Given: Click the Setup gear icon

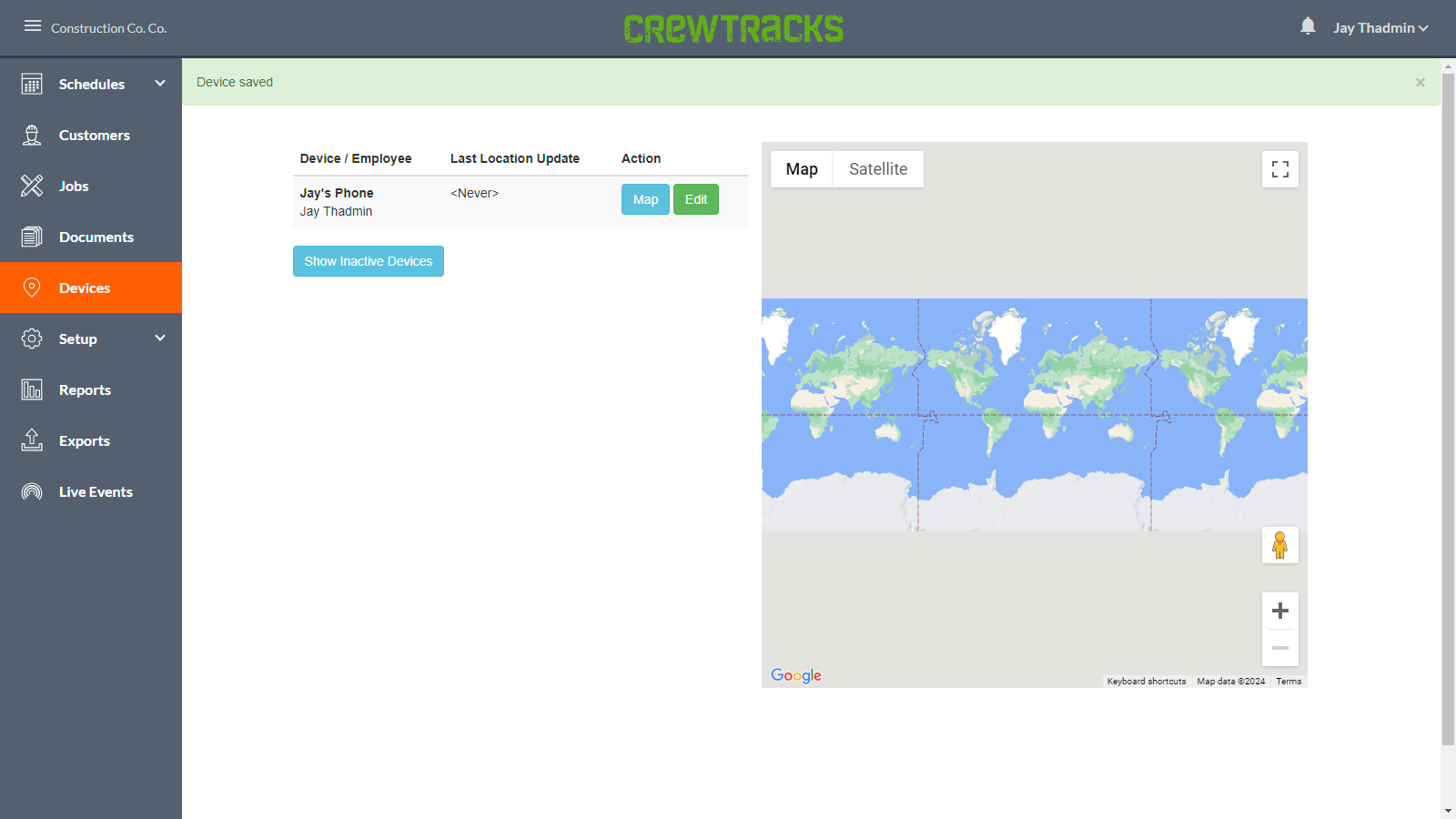Looking at the screenshot, I should pyautogui.click(x=32, y=339).
